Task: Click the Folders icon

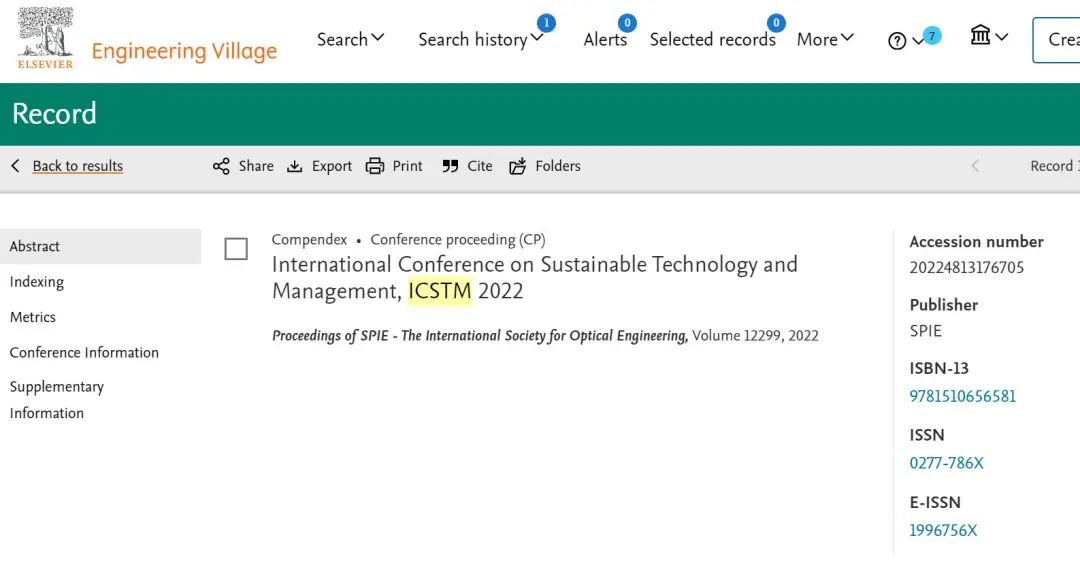Action: pos(517,166)
